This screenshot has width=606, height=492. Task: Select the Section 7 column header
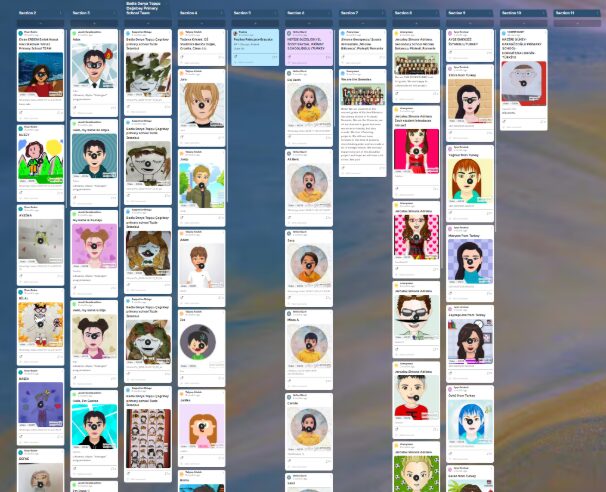coord(349,13)
